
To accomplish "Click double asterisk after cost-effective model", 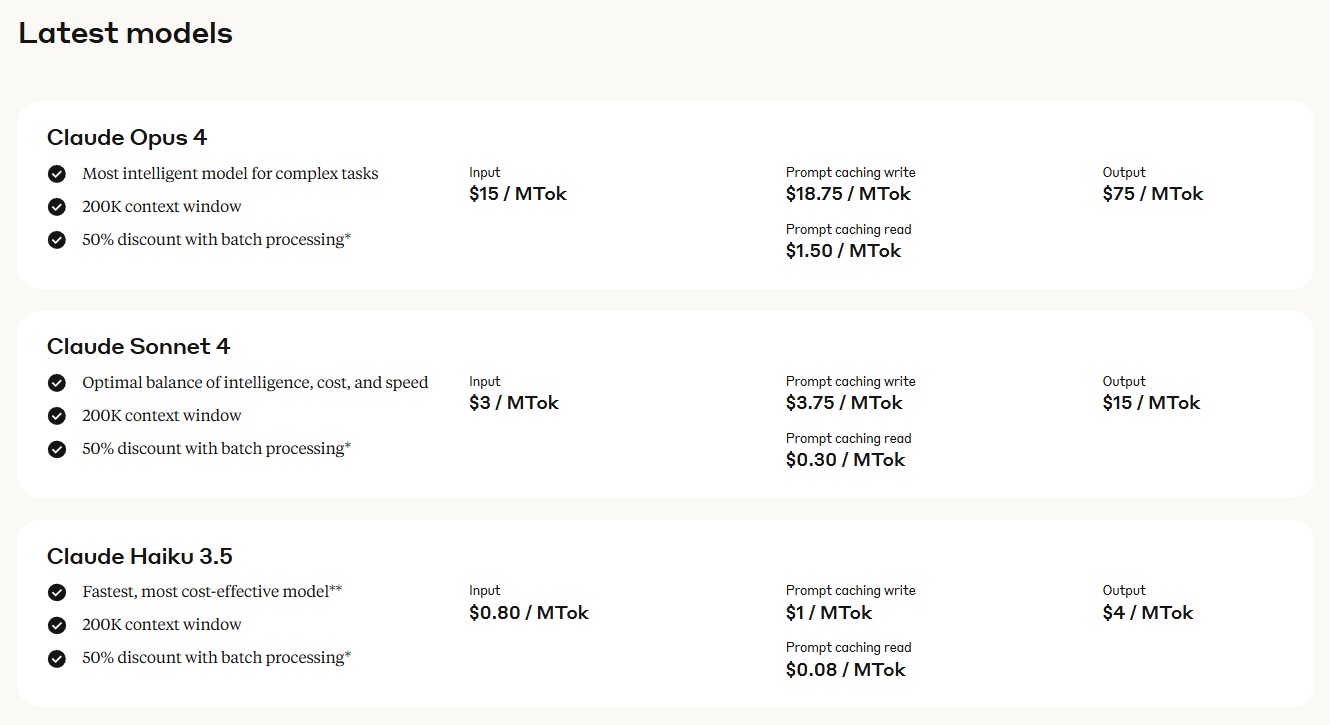I will (336, 589).
